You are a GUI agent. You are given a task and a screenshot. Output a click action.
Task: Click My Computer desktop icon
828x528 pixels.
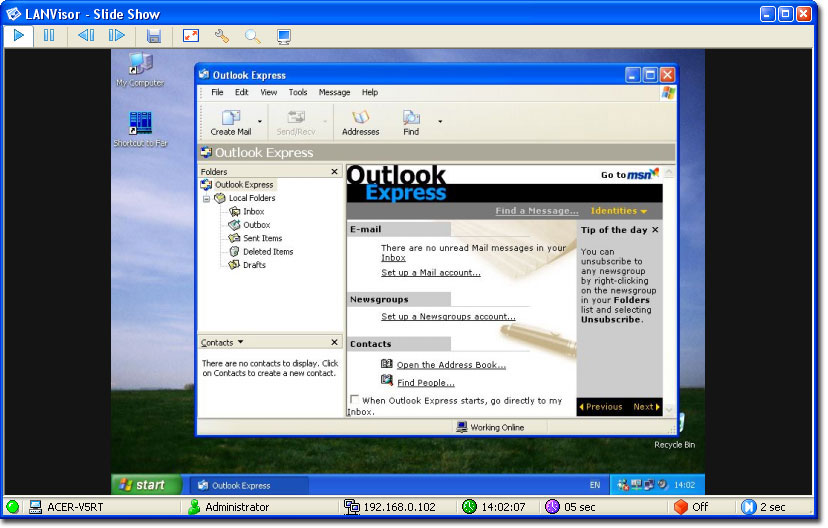point(140,70)
